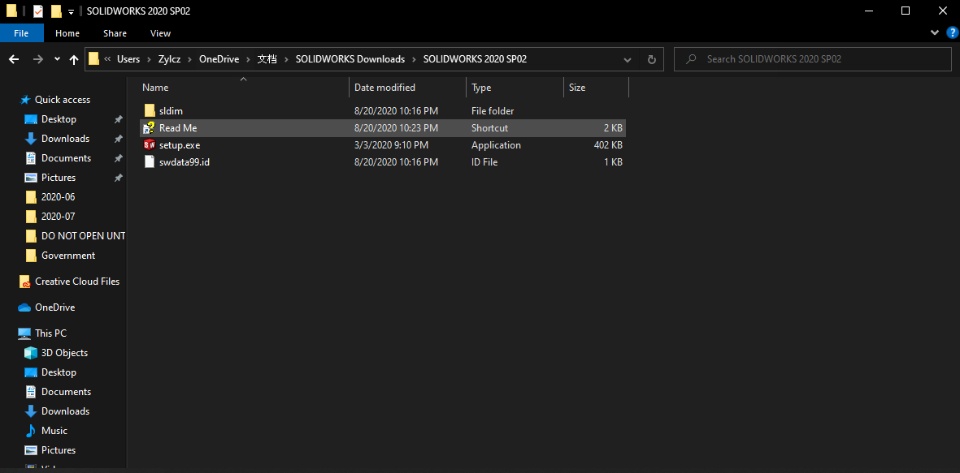This screenshot has width=960, height=473.
Task: Expand the address bar history dropdown
Action: (627, 59)
